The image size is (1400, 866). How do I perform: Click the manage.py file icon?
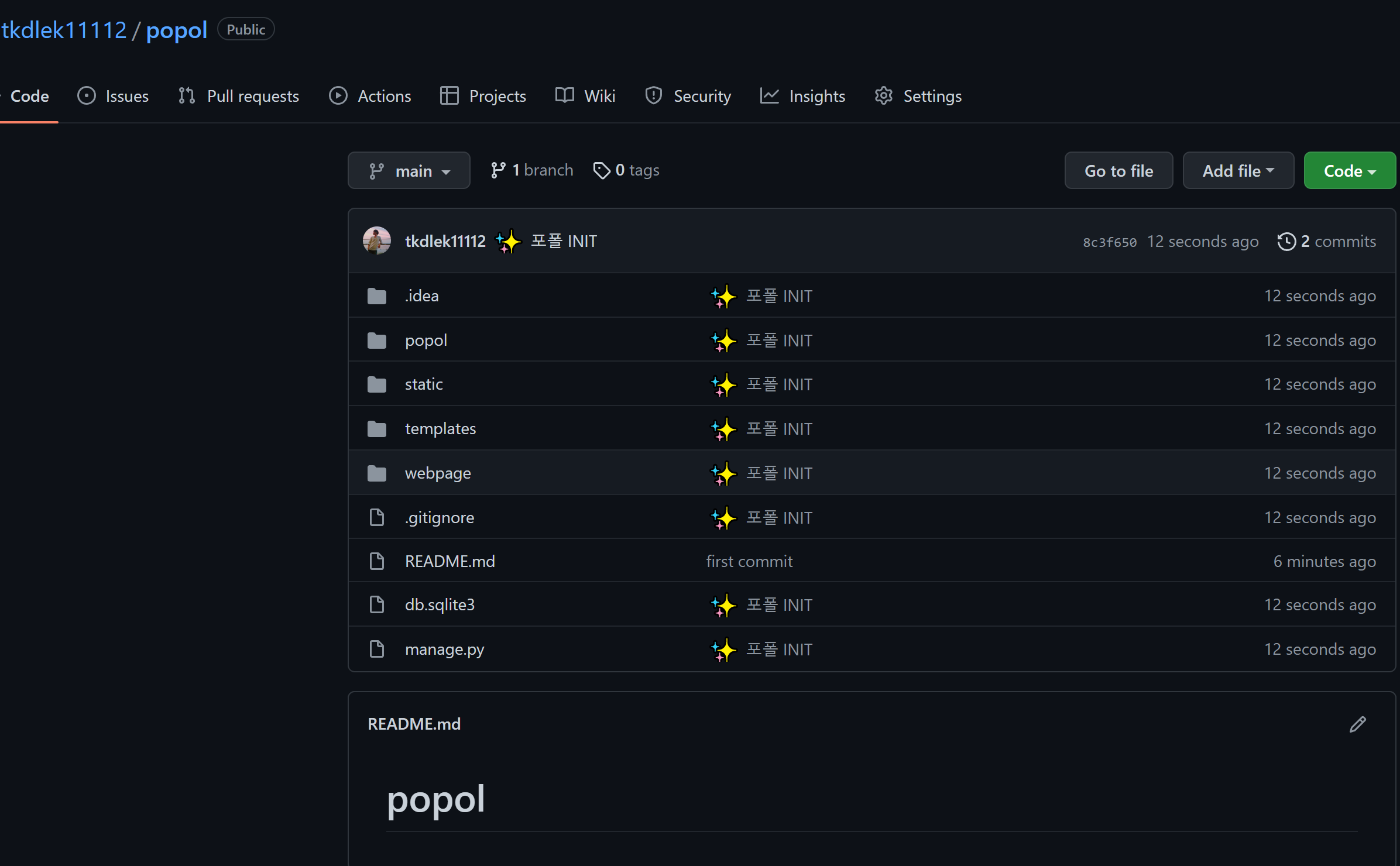pyautogui.click(x=377, y=649)
